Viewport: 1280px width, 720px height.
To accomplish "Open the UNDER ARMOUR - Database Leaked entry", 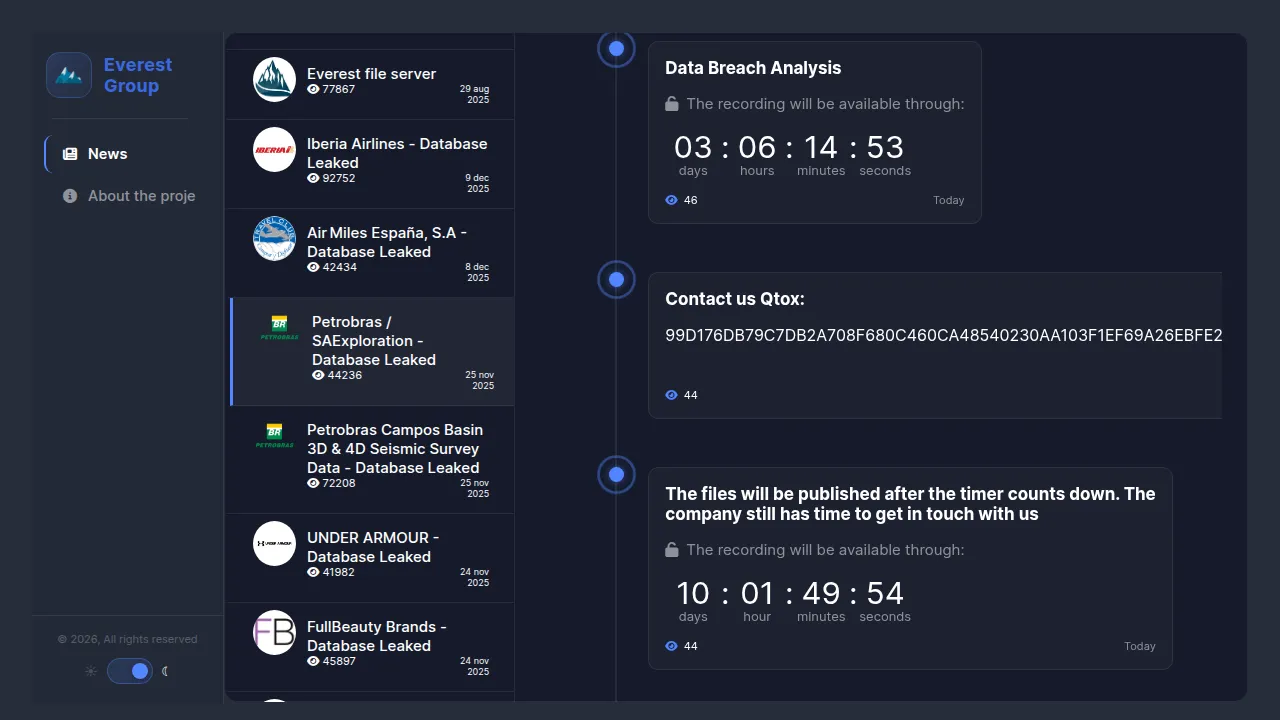I will click(373, 547).
